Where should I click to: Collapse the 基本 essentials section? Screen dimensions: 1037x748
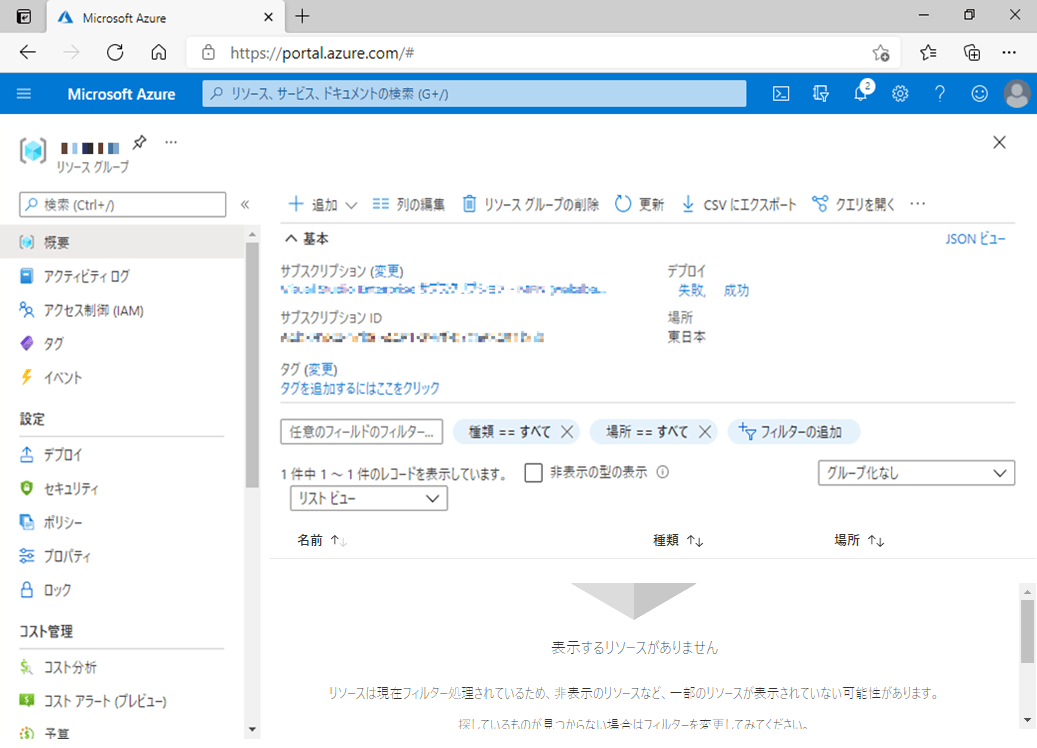[307, 239]
